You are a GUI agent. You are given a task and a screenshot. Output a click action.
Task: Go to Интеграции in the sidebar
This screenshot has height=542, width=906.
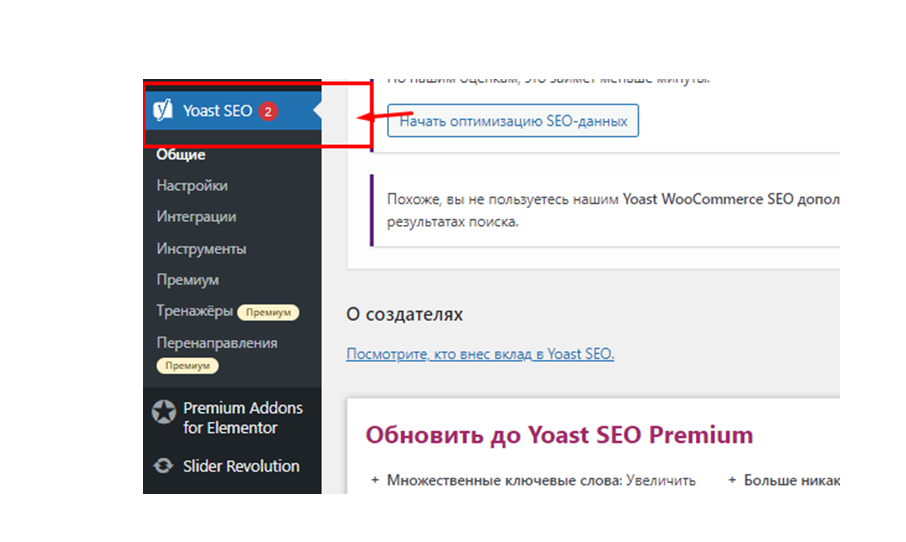click(196, 217)
